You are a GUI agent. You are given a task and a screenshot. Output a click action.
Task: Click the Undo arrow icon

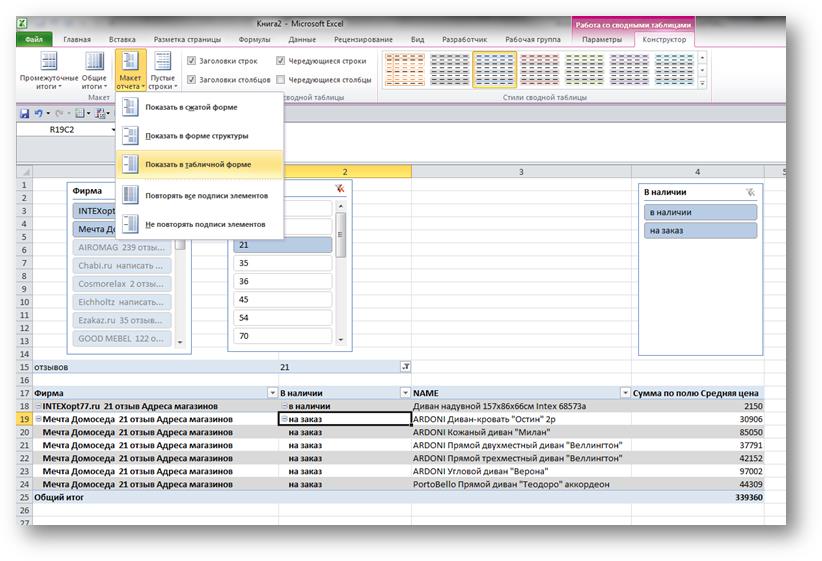tap(38, 113)
